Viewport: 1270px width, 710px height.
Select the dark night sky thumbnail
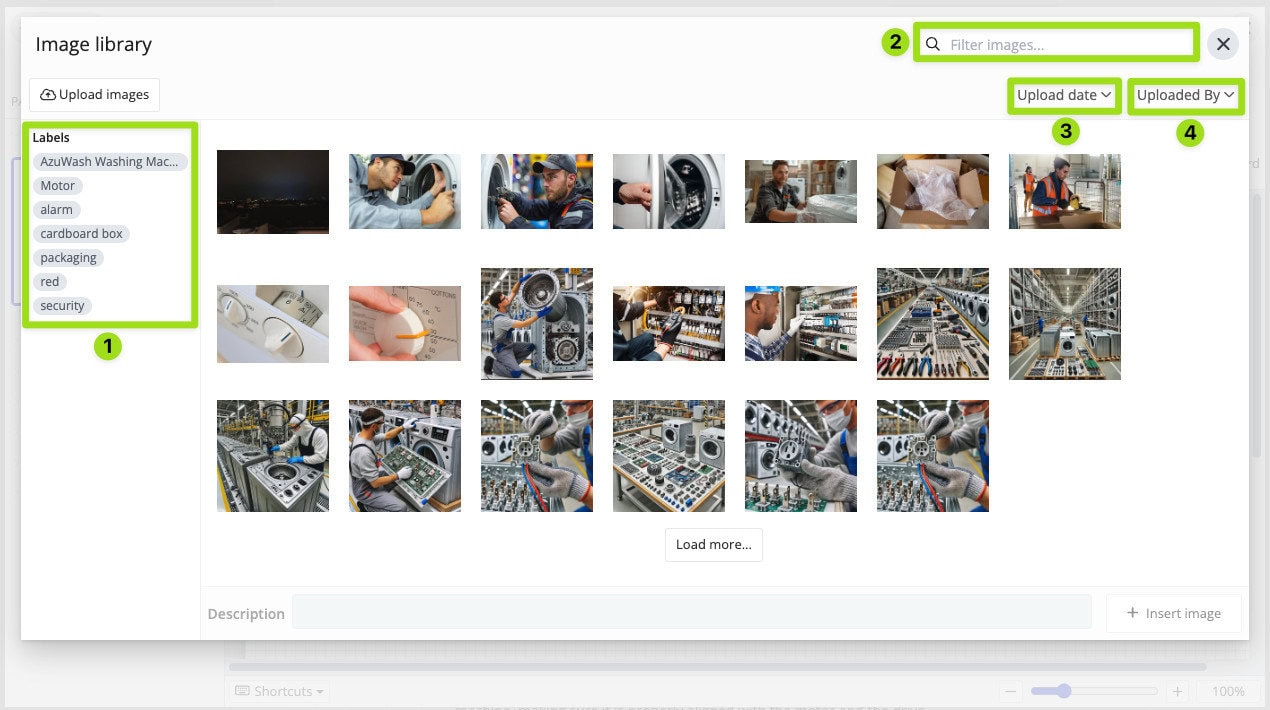273,191
